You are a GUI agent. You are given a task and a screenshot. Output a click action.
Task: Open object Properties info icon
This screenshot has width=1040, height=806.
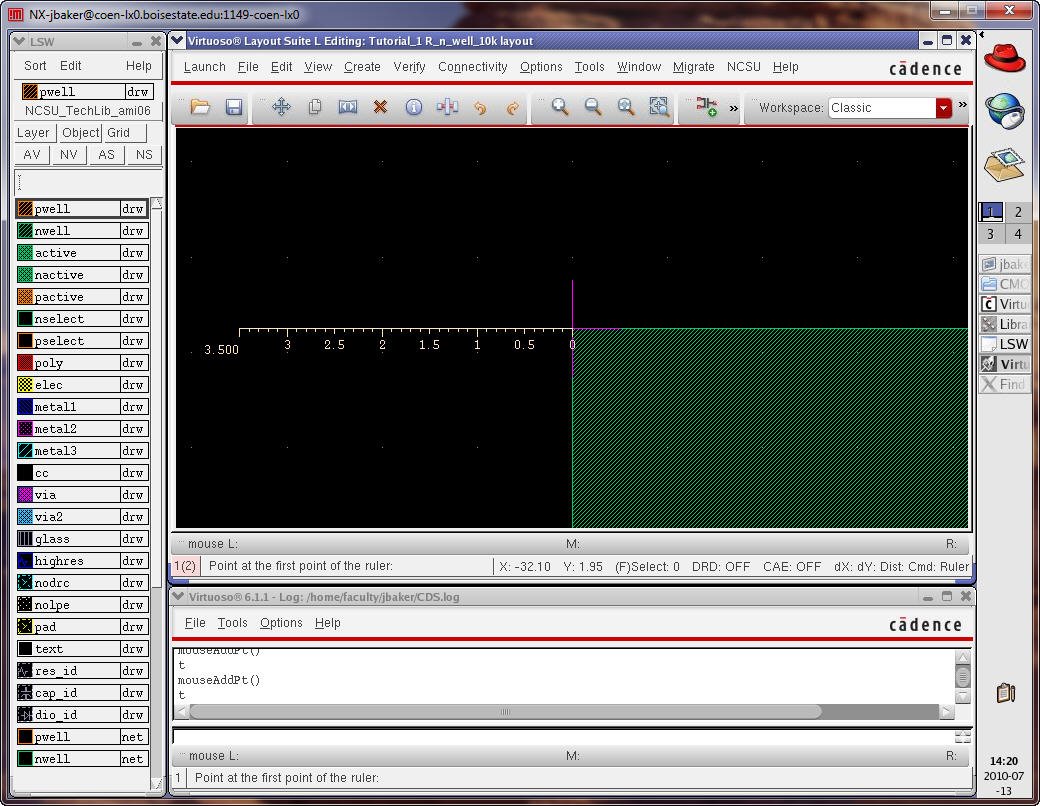pyautogui.click(x=413, y=107)
